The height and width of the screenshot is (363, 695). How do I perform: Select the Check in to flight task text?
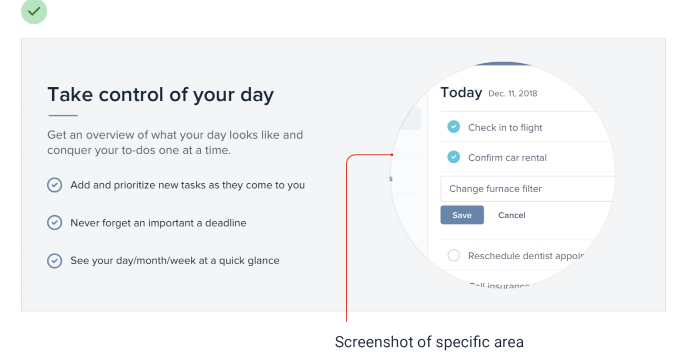tap(505, 128)
